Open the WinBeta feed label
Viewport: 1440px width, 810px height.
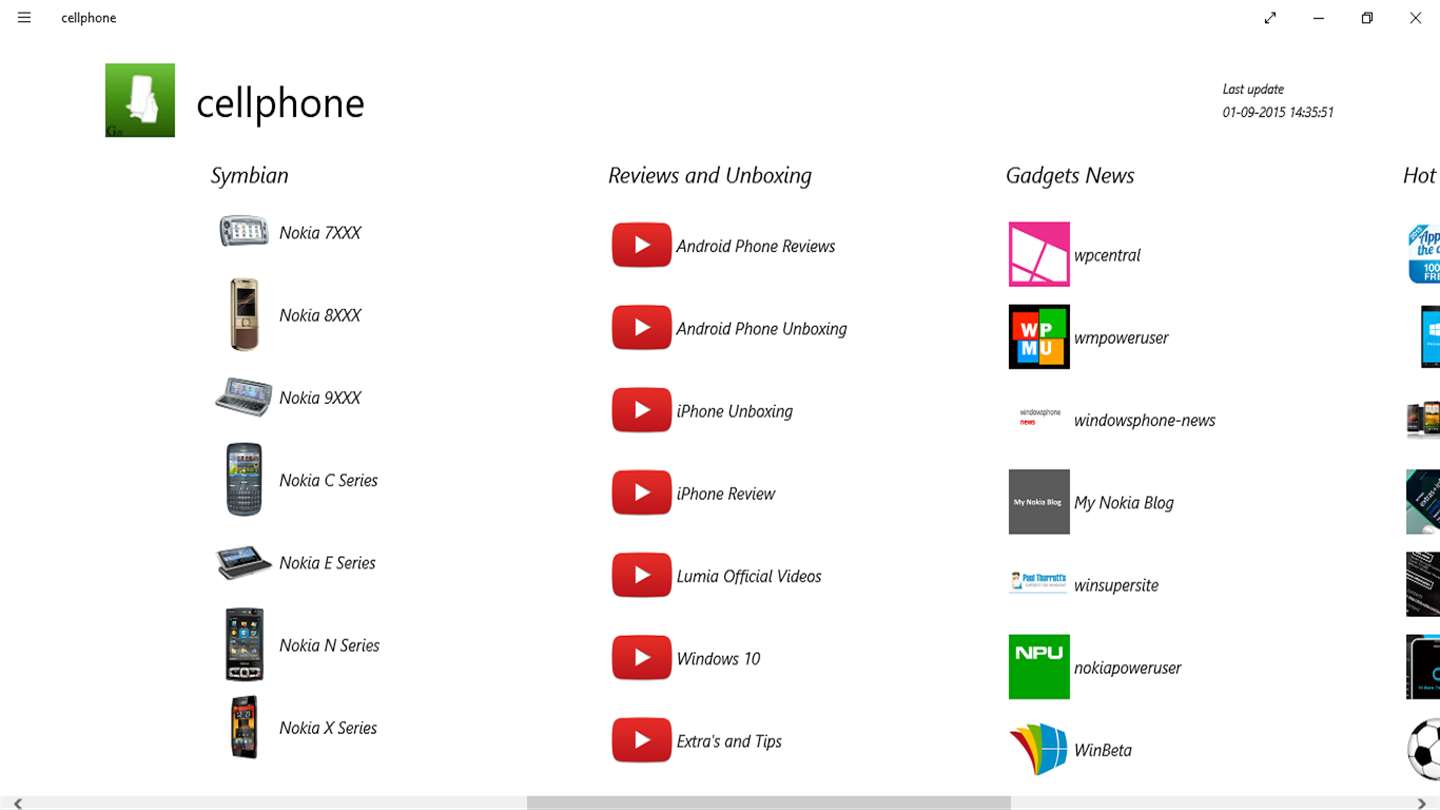coord(1102,750)
